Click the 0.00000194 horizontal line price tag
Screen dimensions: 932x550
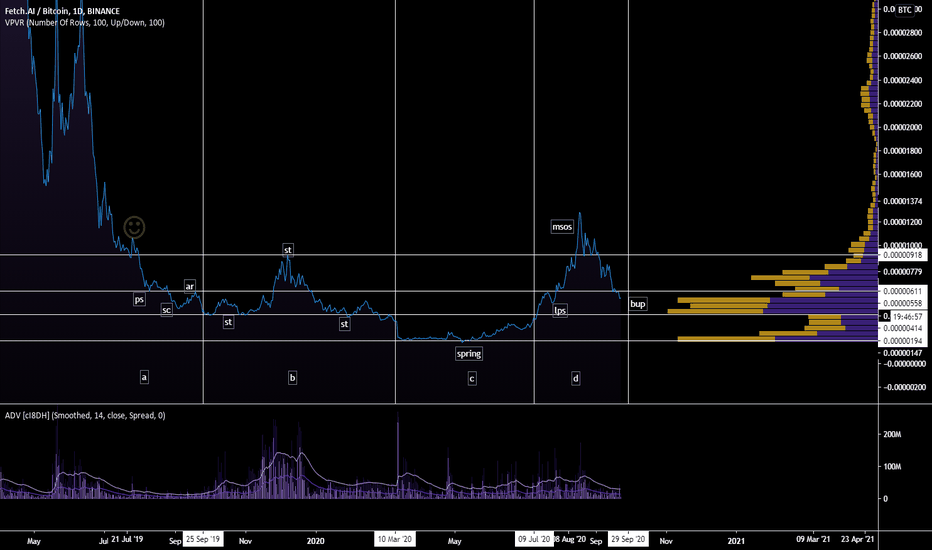tap(902, 341)
